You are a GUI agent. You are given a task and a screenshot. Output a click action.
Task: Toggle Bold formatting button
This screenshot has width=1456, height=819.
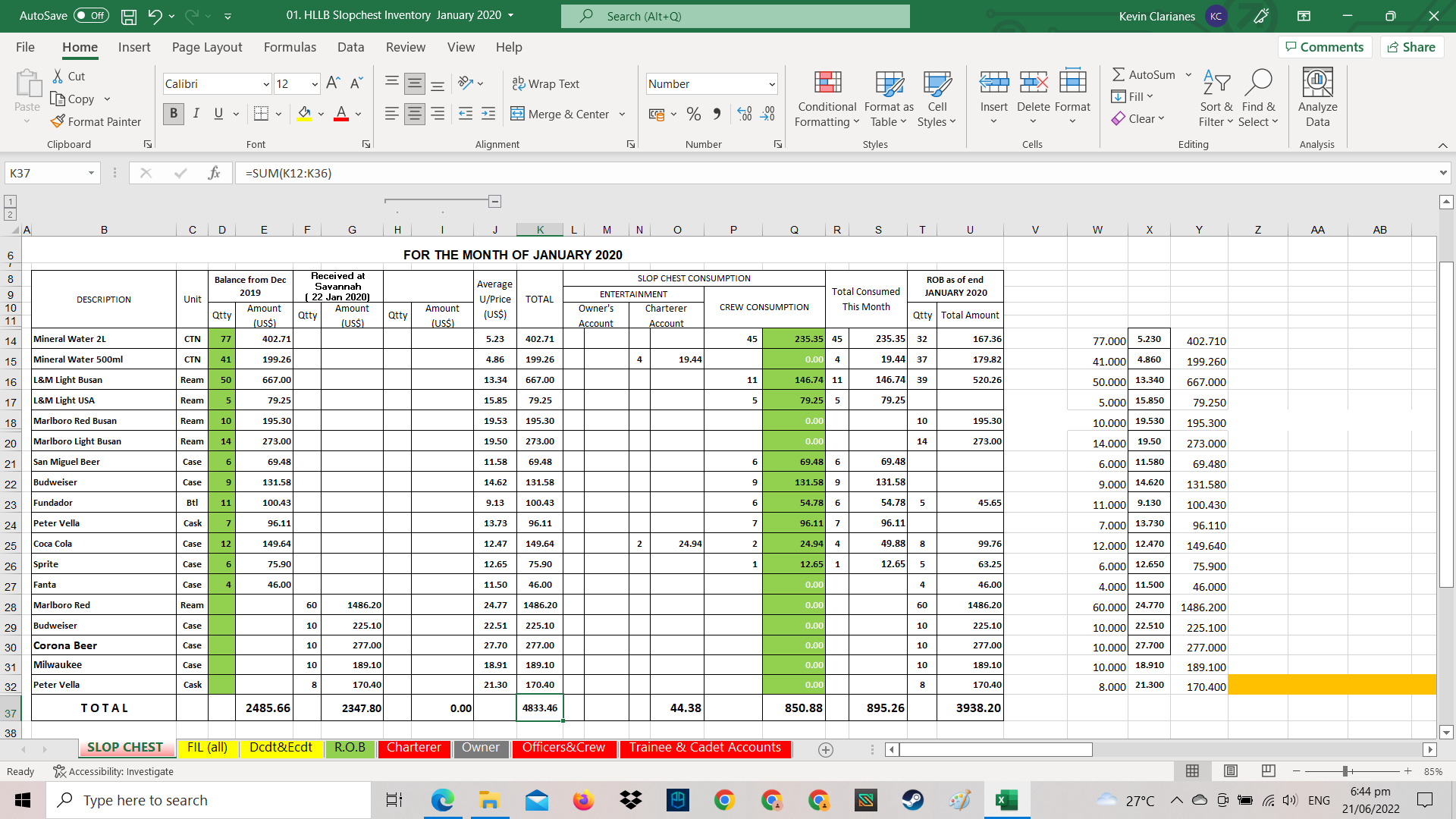click(174, 114)
